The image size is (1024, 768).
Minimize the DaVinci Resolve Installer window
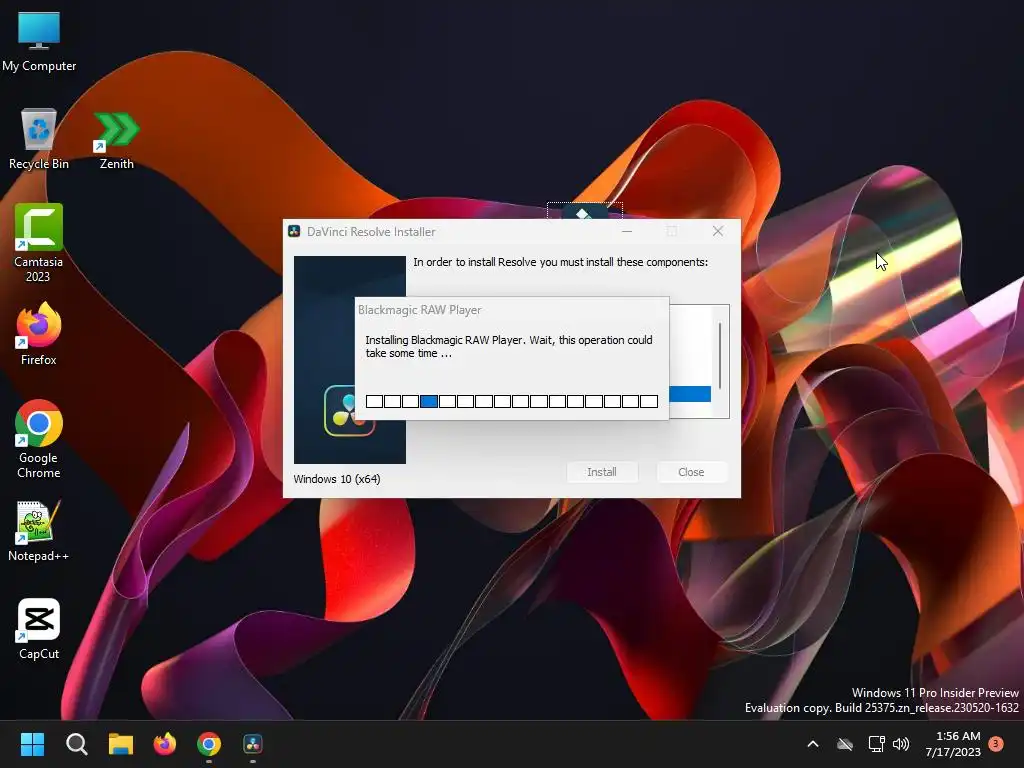click(x=627, y=231)
